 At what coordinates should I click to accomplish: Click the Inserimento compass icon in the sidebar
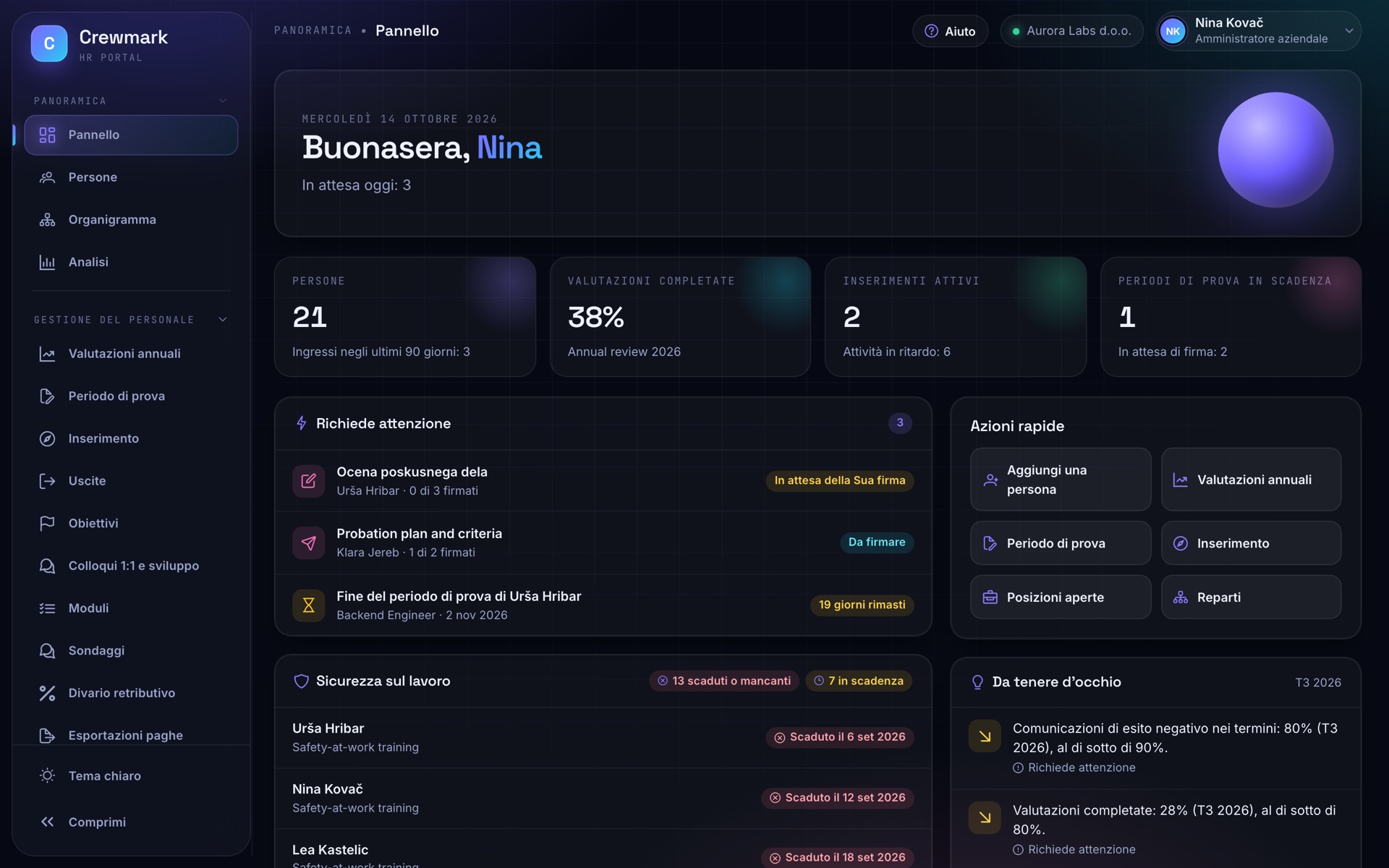[x=47, y=439]
